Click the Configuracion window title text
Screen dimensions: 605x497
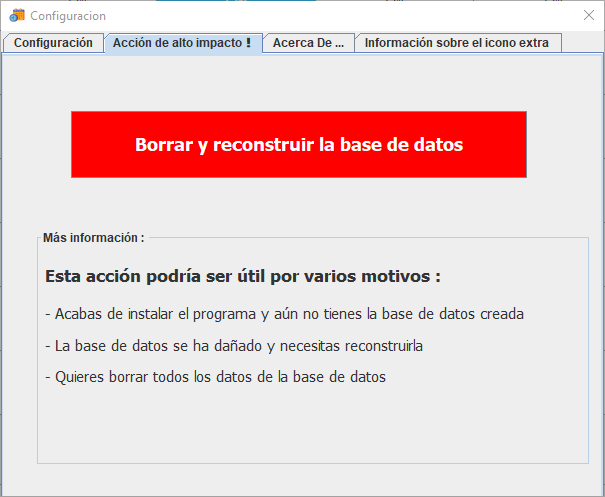coord(68,16)
